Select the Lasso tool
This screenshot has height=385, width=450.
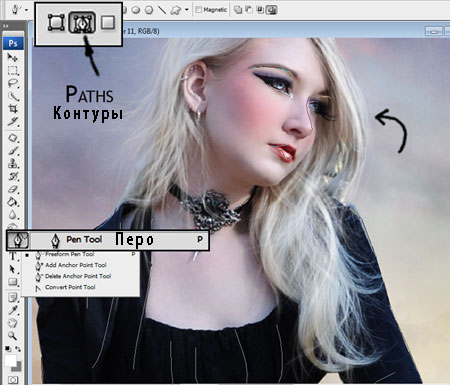[13, 83]
